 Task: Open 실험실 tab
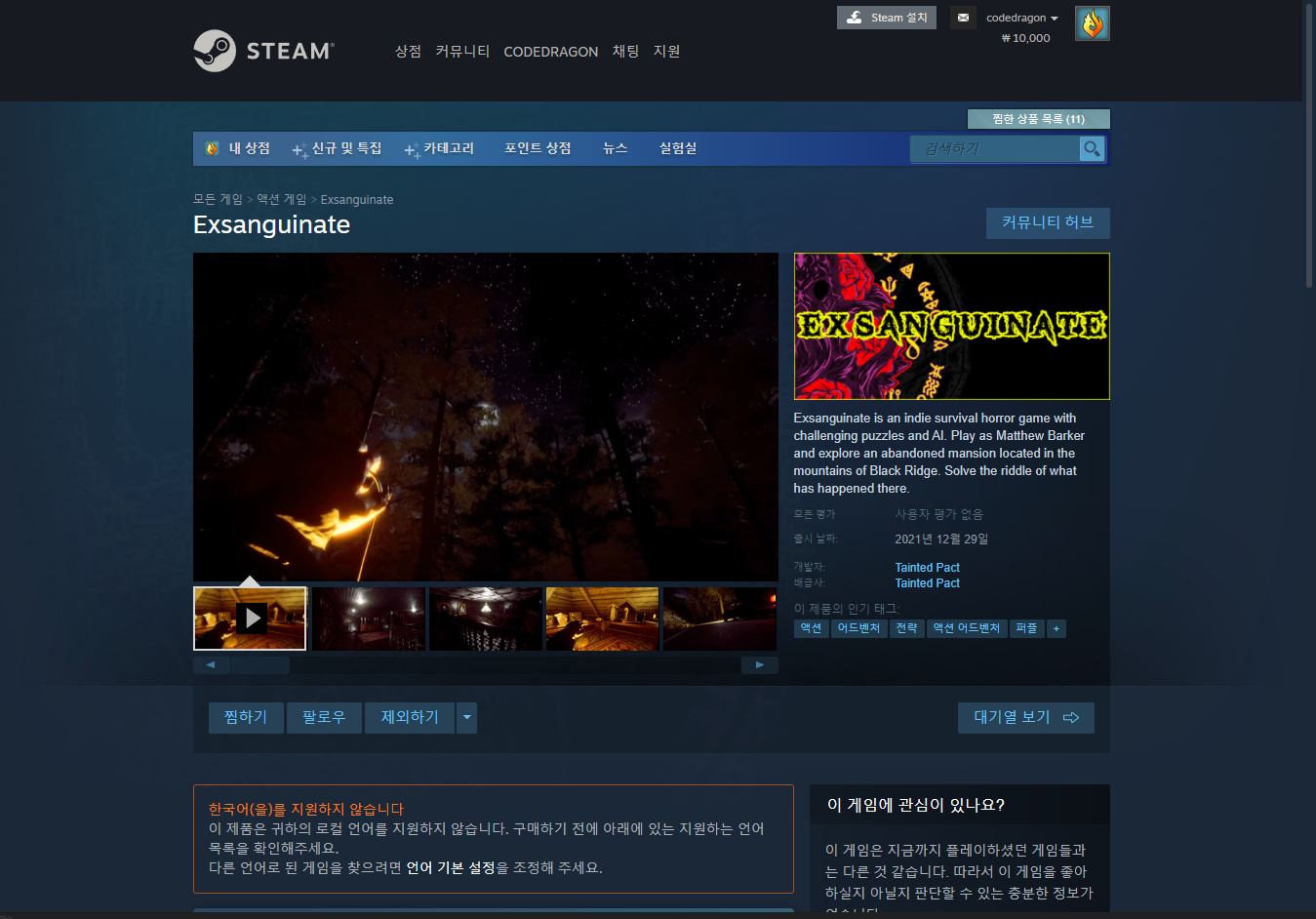coord(678,148)
